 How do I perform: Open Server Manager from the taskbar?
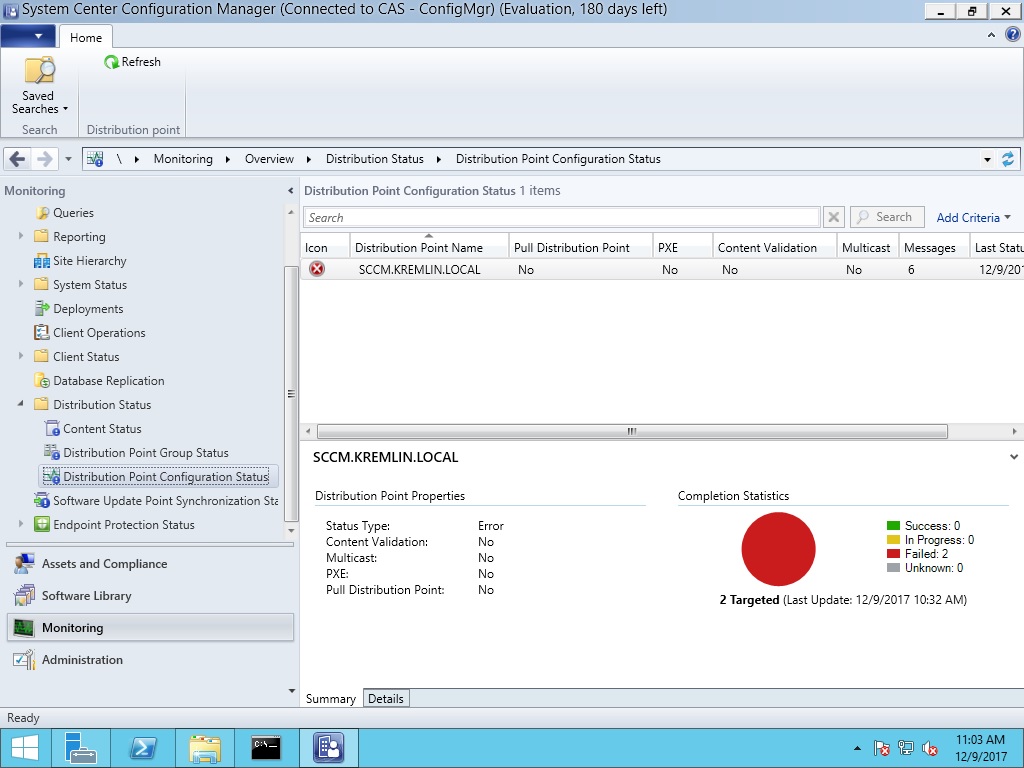[81, 748]
